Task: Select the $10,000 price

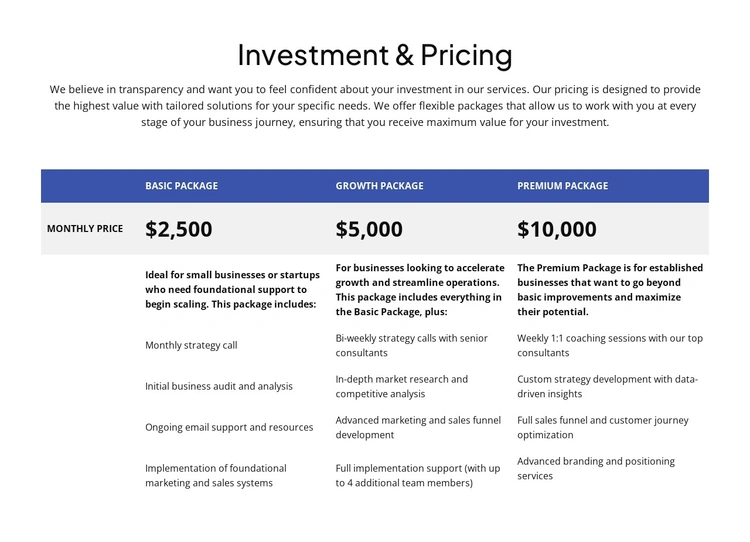Action: coord(556,229)
